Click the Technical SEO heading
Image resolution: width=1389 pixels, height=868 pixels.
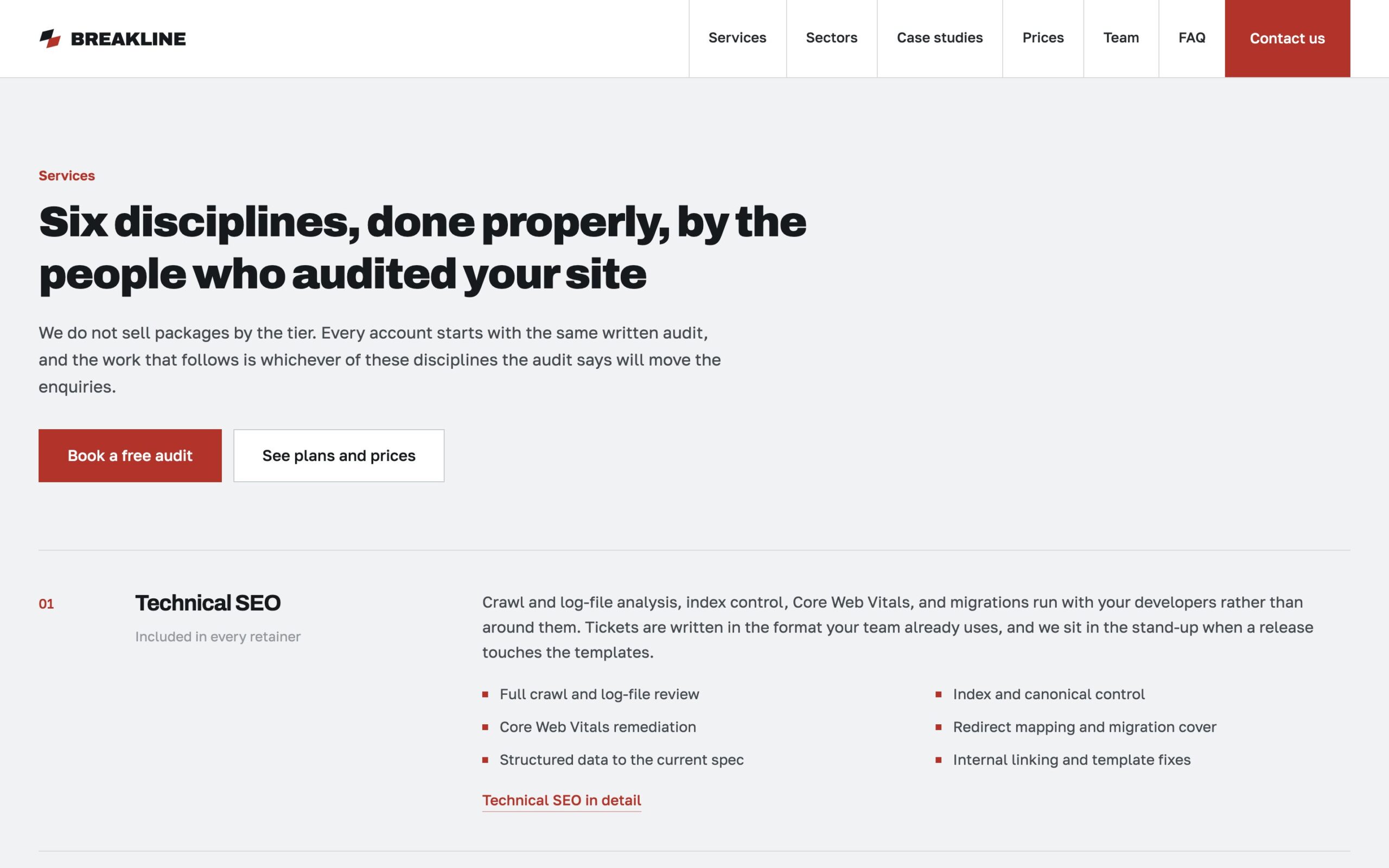[x=208, y=603]
